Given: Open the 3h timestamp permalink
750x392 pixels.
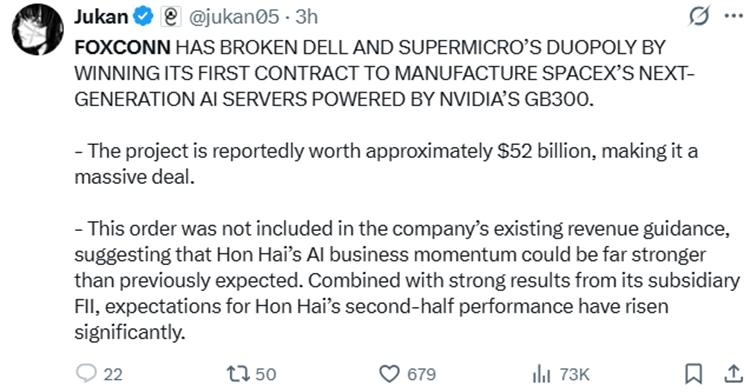Looking at the screenshot, I should coord(307,17).
